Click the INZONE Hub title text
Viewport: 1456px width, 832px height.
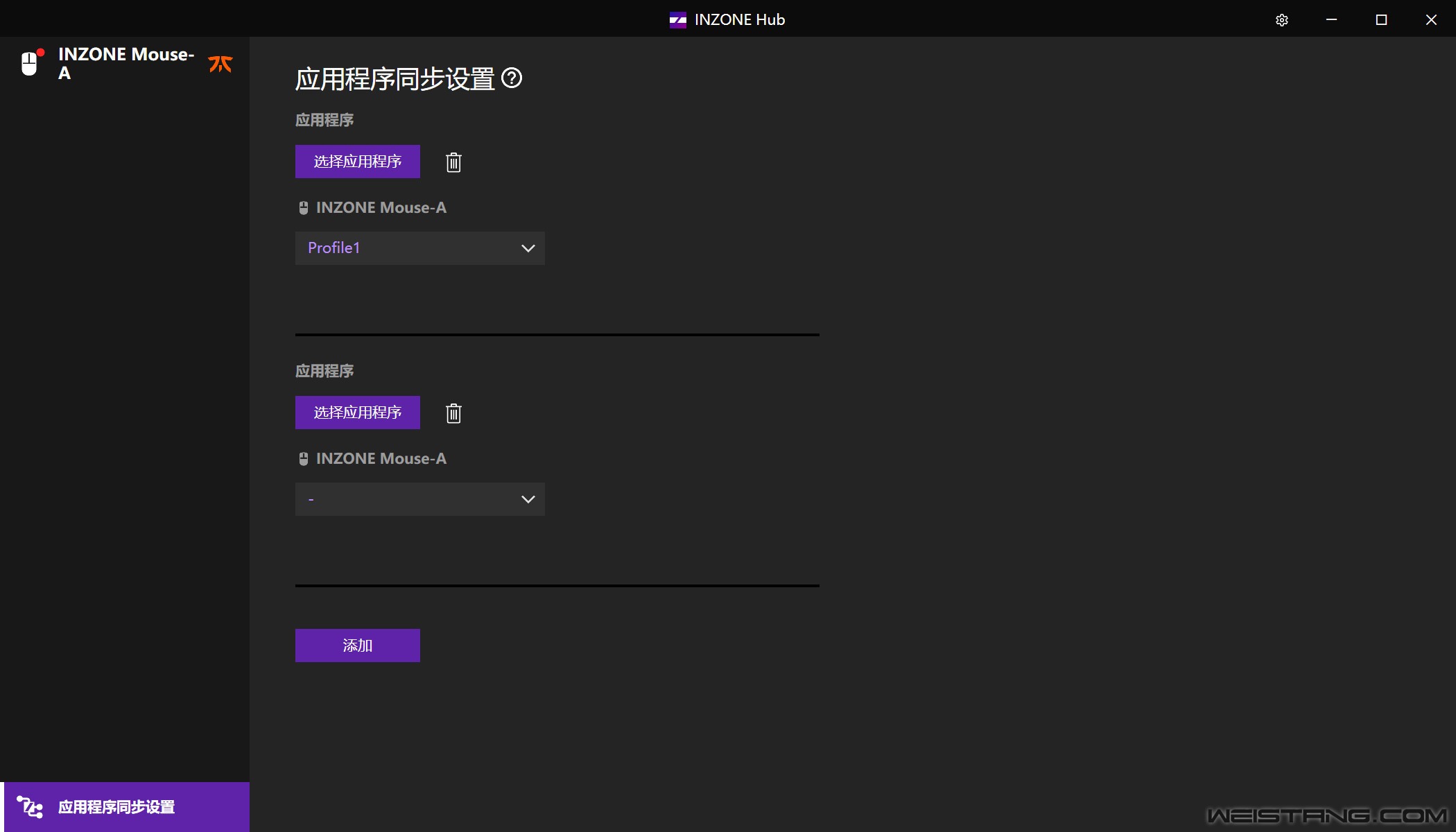coord(740,19)
